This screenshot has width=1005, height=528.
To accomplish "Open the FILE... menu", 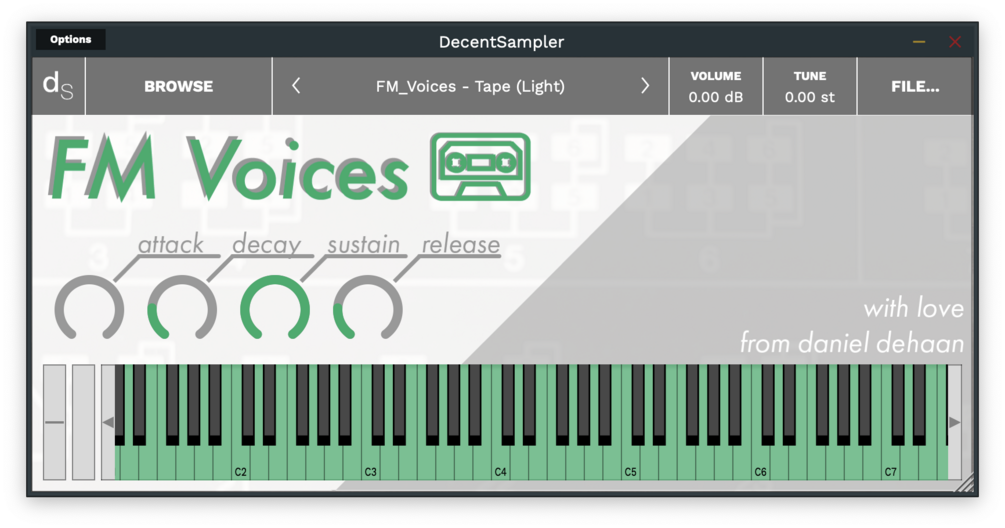I will (x=915, y=87).
